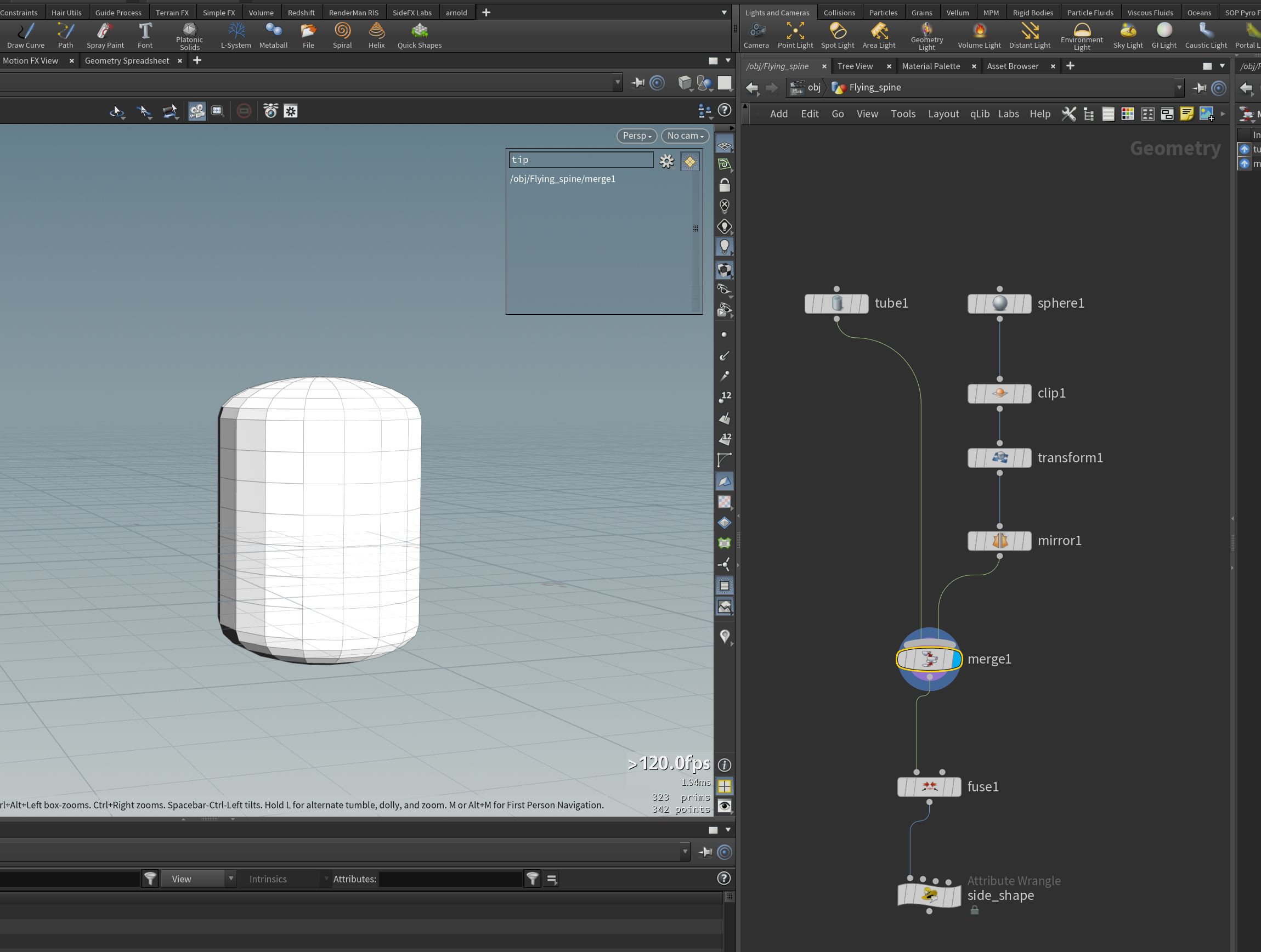Toggle the viewport lock icon

[x=724, y=185]
